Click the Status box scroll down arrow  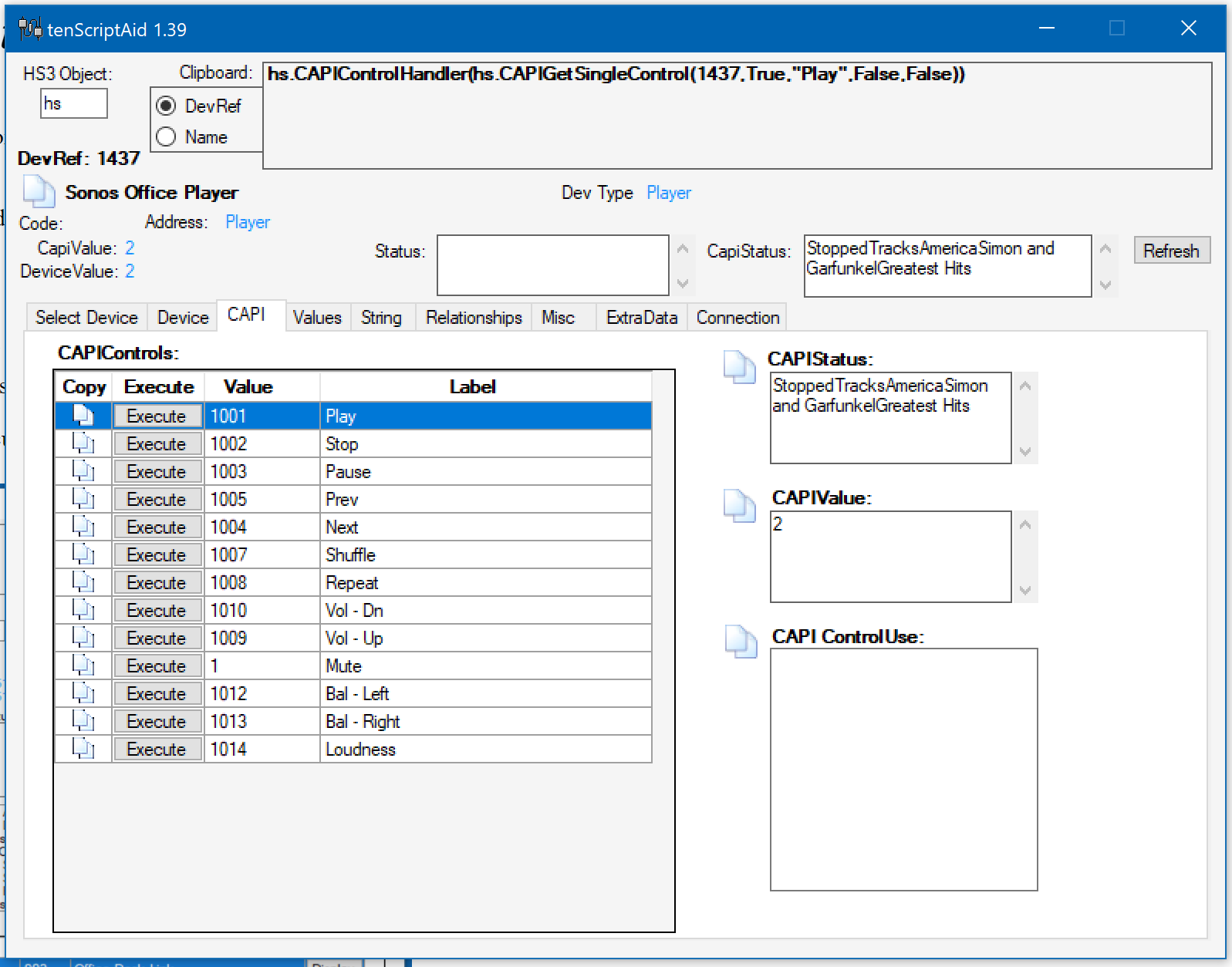click(x=682, y=283)
